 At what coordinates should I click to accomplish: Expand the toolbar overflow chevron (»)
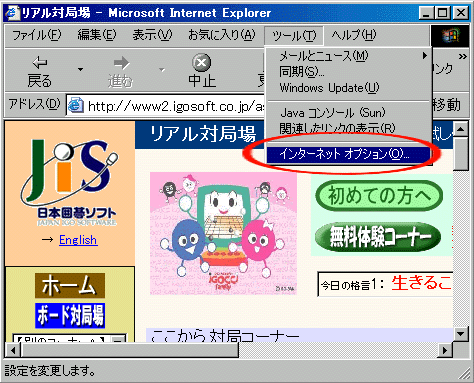tap(463, 57)
